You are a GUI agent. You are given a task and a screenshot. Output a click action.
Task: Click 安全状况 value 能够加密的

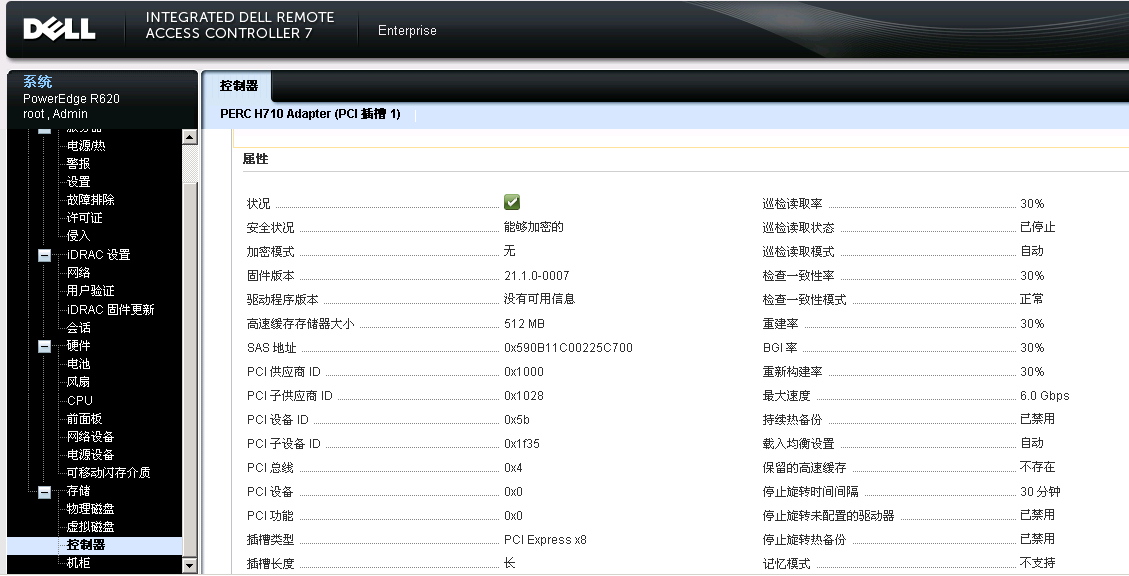(534, 227)
